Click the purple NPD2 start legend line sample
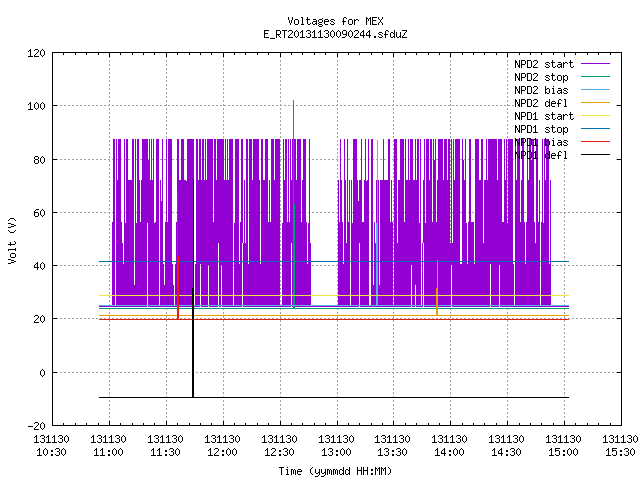The image size is (640, 480). coord(595,64)
